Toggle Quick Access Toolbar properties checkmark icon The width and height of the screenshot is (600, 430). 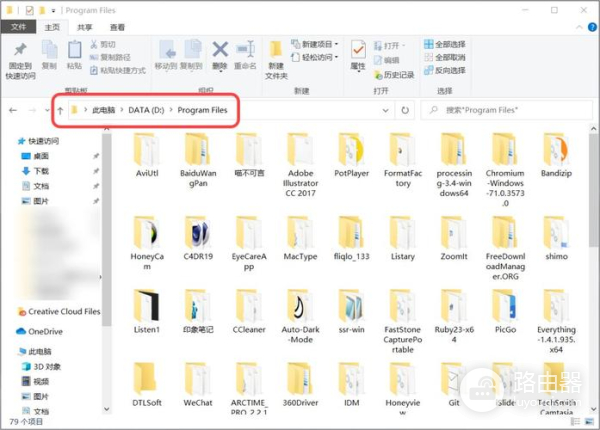pyautogui.click(x=29, y=10)
